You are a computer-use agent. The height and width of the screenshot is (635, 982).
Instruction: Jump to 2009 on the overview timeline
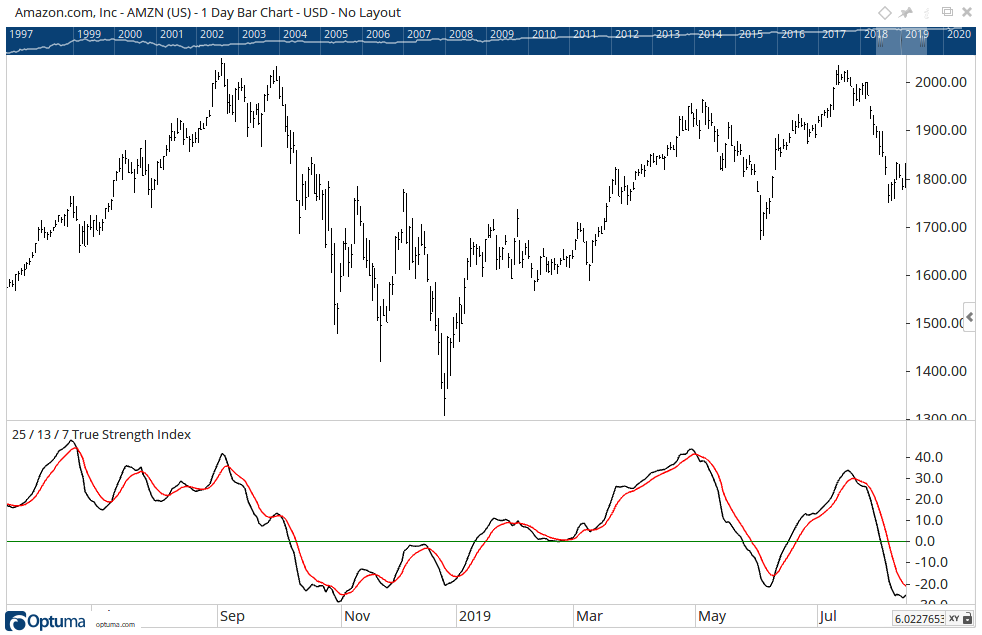click(x=502, y=34)
